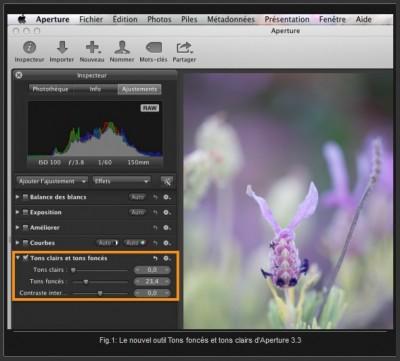Open Balance des blancs gear menu
400x361 pixels.
167,197
